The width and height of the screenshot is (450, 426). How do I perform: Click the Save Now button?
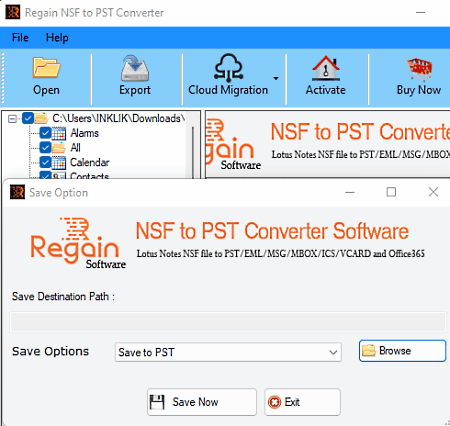[202, 402]
